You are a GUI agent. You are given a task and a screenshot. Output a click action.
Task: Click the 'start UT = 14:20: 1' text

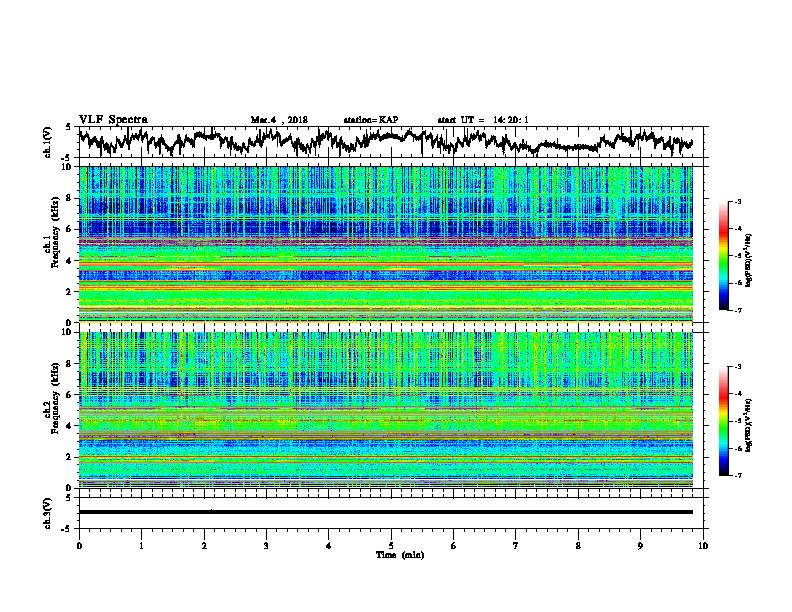[483, 120]
